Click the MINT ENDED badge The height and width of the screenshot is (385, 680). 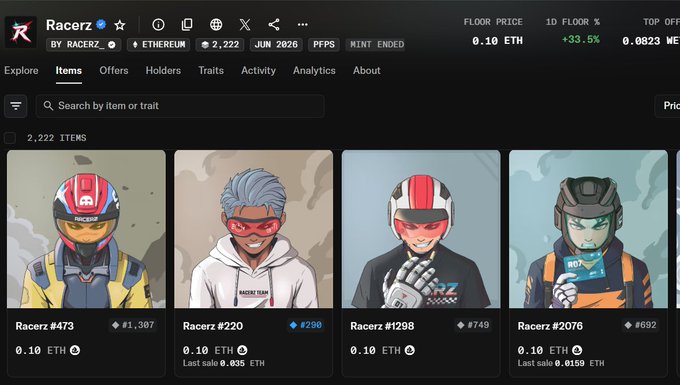376,45
